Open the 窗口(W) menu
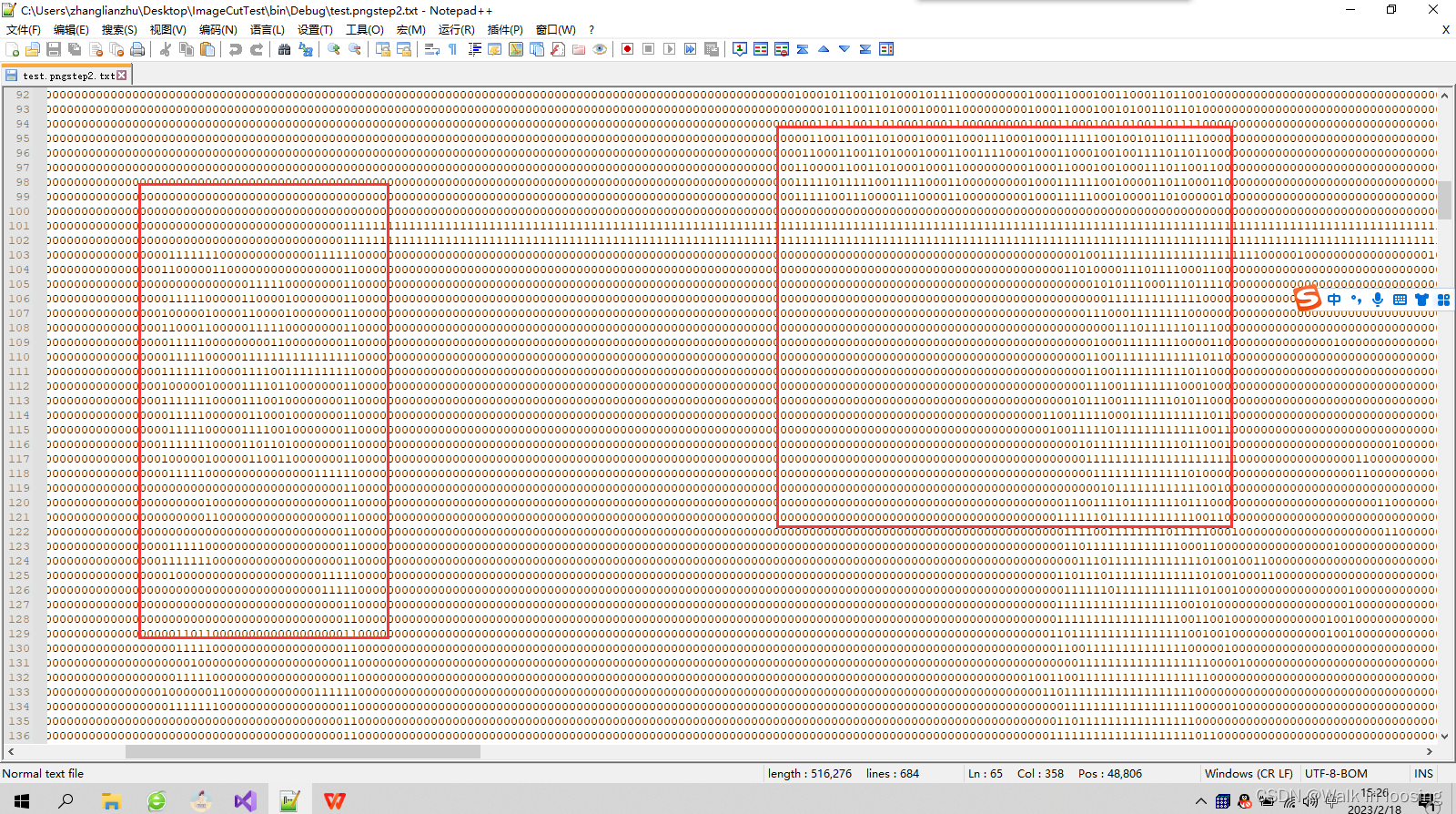 [x=555, y=30]
